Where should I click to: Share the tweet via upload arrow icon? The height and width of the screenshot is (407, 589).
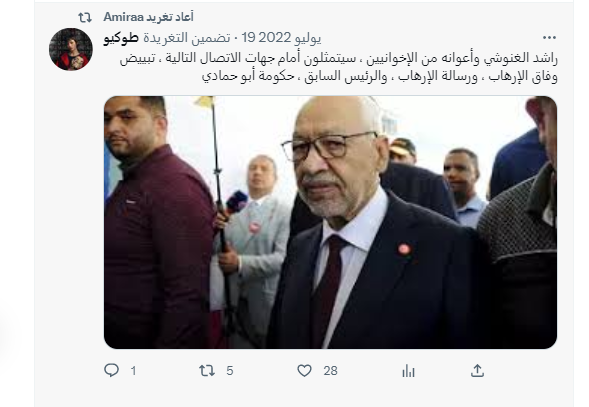[477, 371]
